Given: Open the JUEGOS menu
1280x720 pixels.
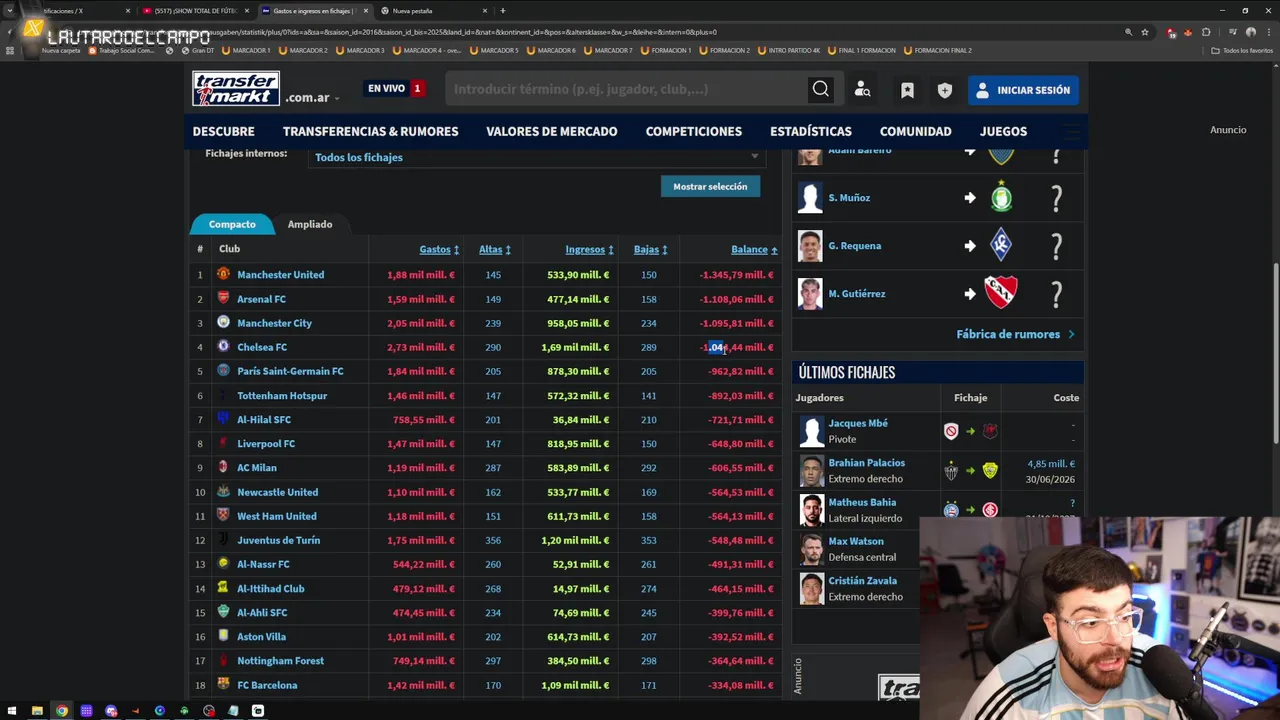Looking at the screenshot, I should click(1003, 131).
